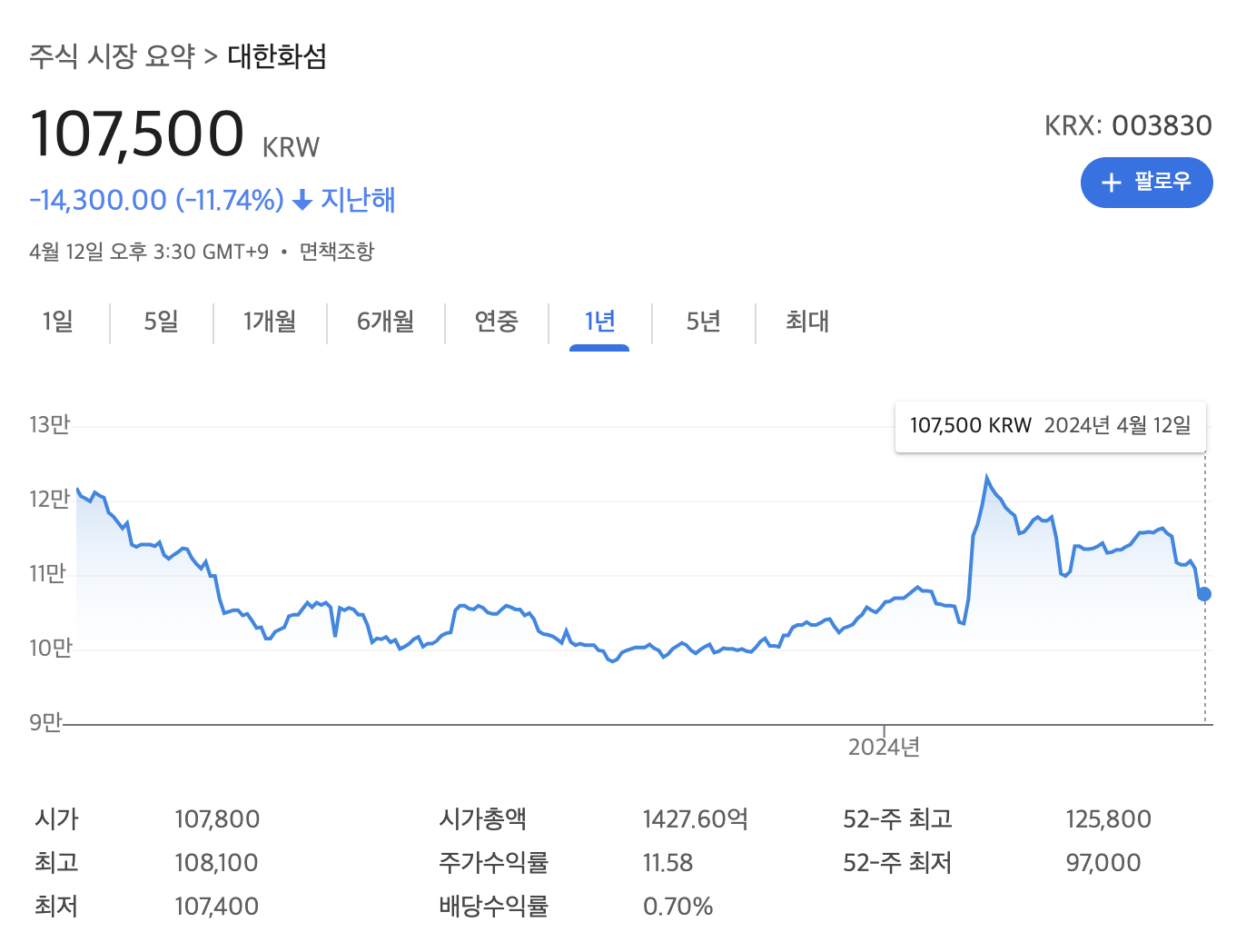
Task: Click the KRX: 003830 ticker text
Action: coord(1128,125)
